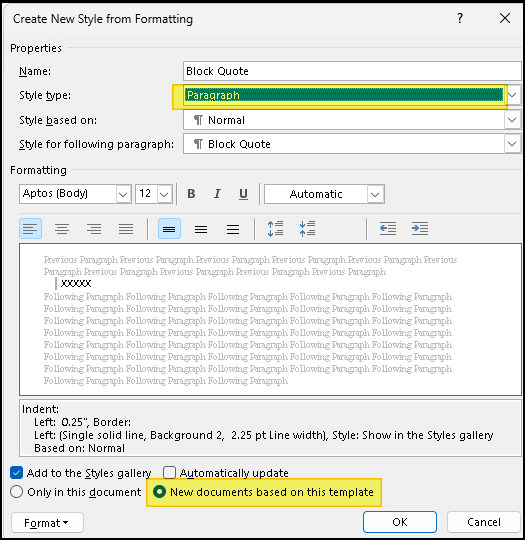525x540 pixels.
Task: Increase paragraph spacing
Action: point(276,229)
